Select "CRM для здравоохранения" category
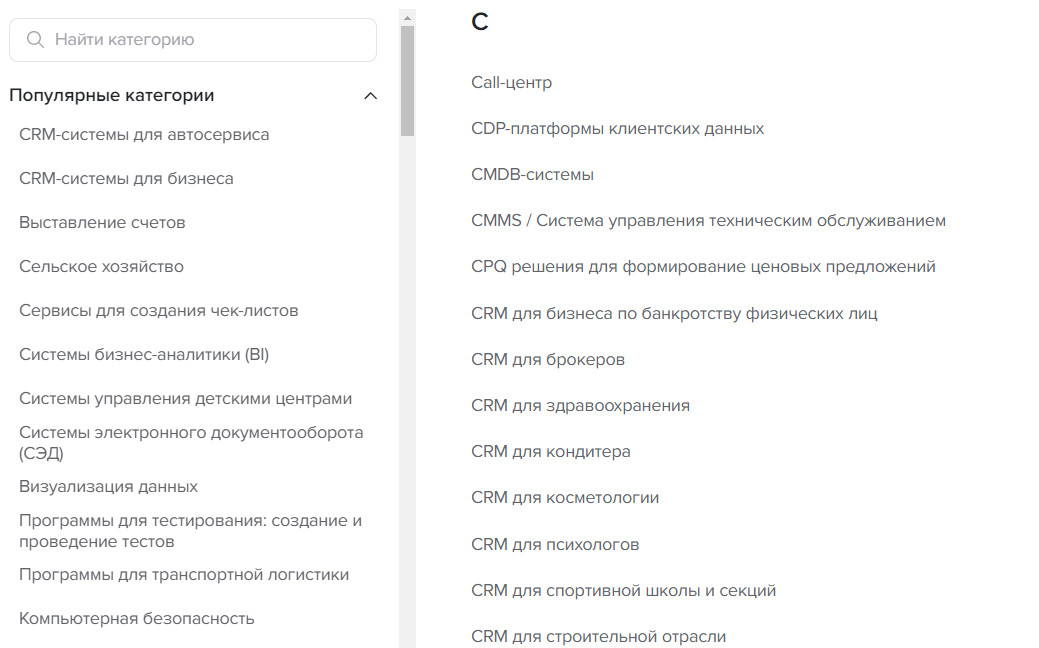Image resolution: width=1039 pixels, height=648 pixels. (580, 405)
